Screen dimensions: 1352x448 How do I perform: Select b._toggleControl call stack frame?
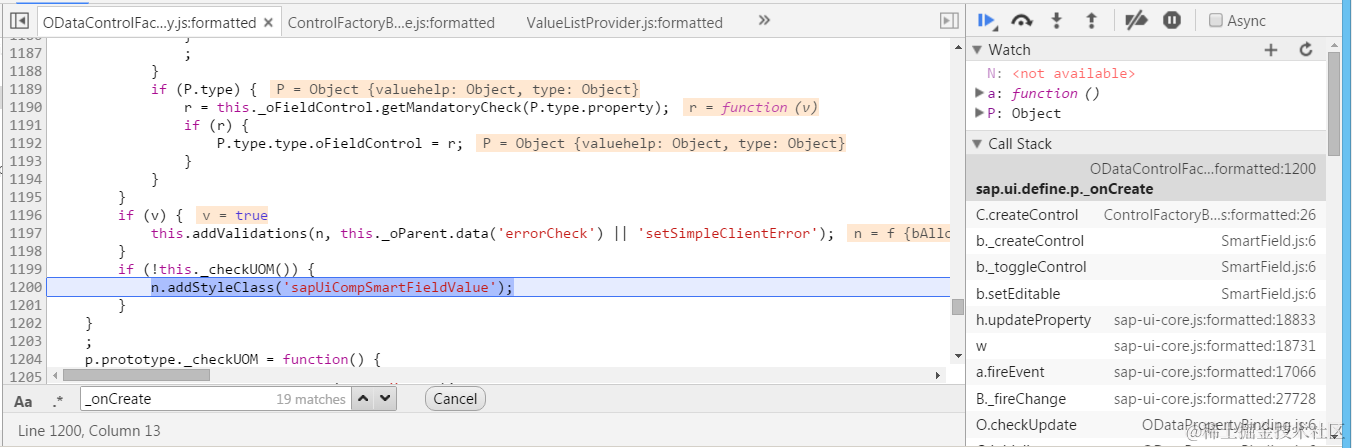click(1147, 267)
